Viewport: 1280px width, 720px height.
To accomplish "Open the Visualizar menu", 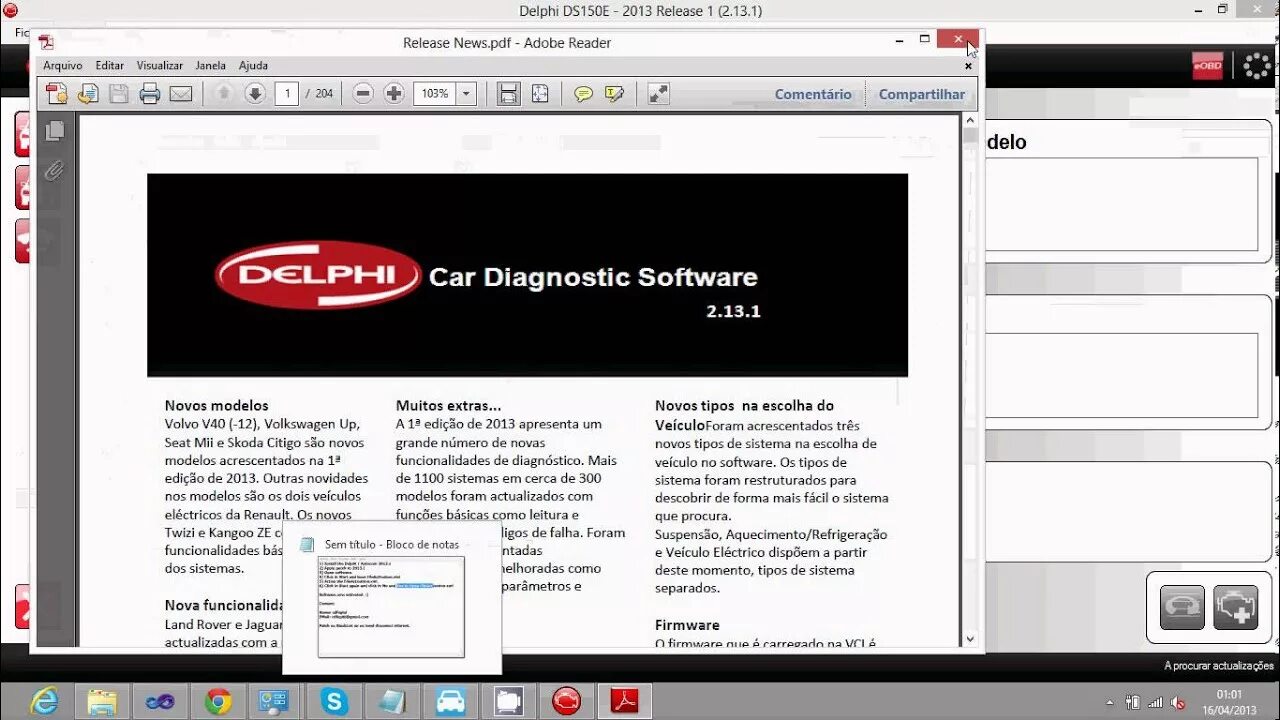I will 160,65.
